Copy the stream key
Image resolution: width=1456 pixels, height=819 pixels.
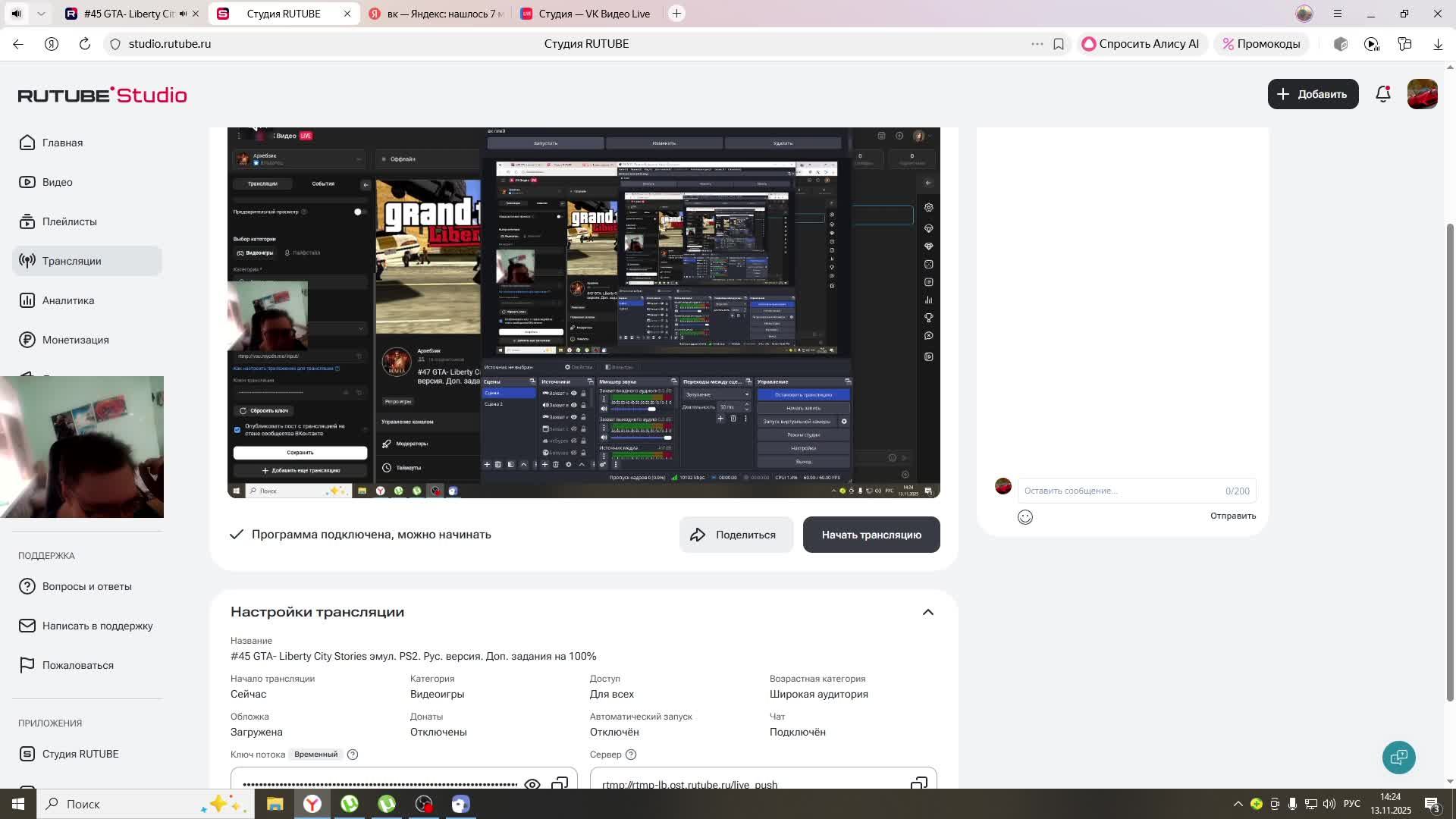560,783
